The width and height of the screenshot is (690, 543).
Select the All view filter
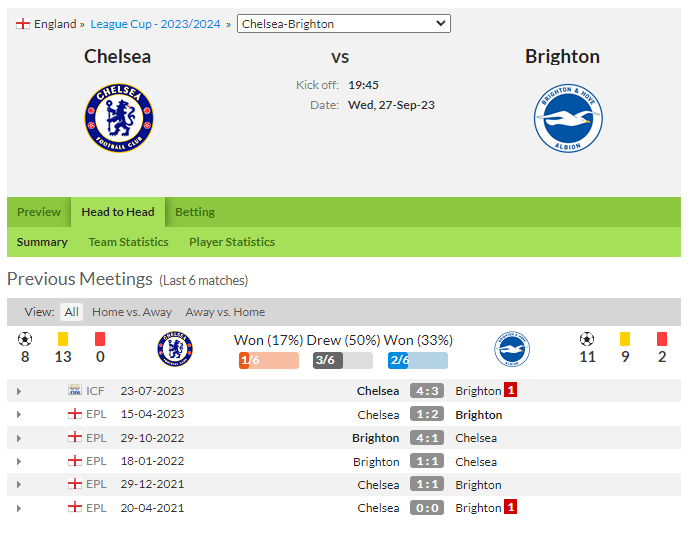point(71,312)
